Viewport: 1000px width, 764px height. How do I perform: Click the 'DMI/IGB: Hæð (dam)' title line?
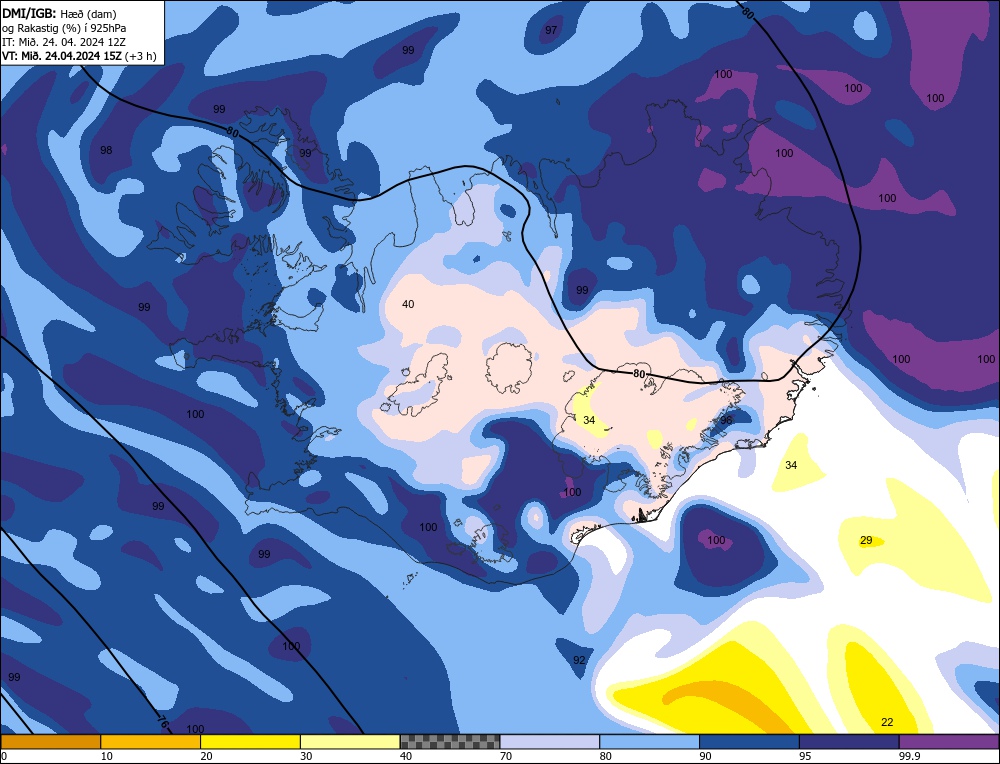click(59, 13)
